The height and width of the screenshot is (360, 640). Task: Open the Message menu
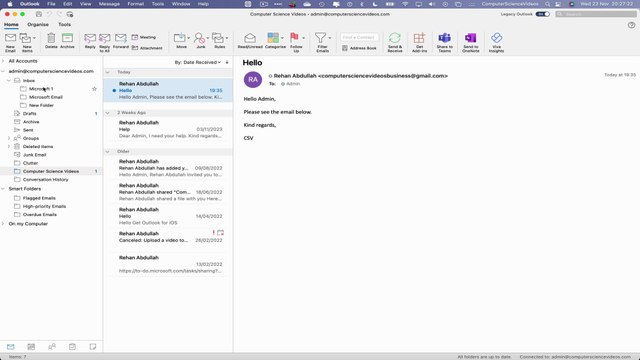point(109,4)
